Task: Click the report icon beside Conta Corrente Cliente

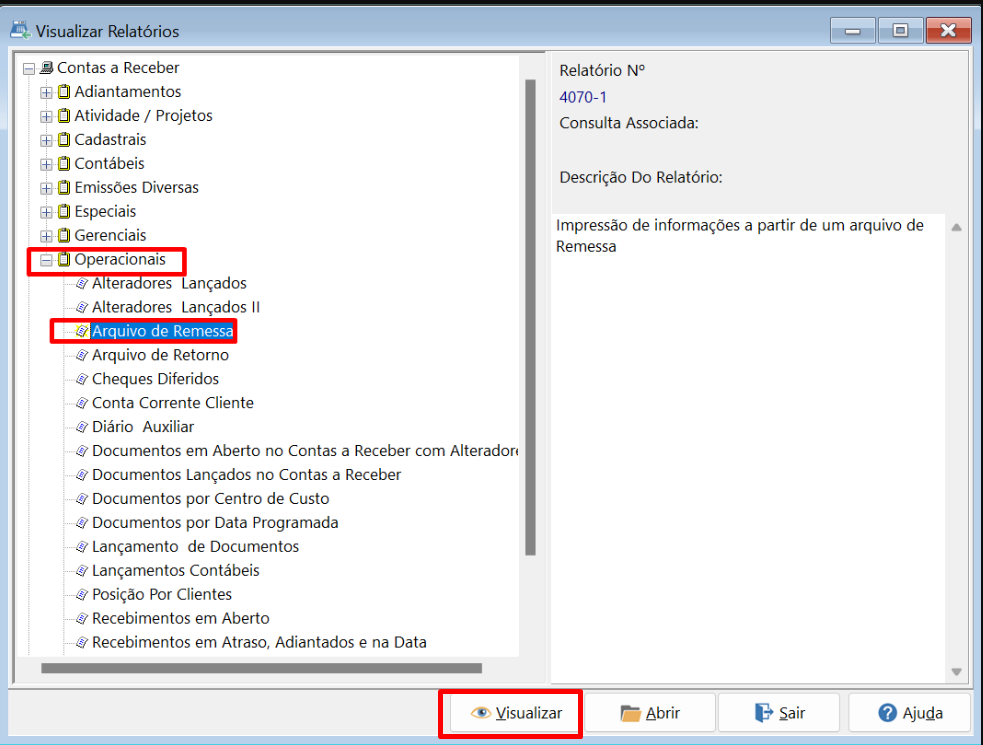Action: tap(81, 403)
